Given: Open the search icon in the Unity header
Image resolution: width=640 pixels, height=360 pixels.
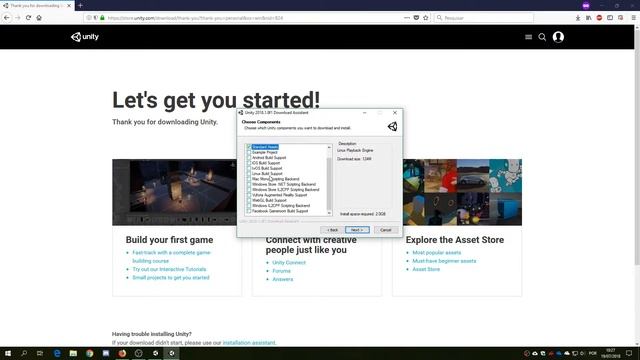Looking at the screenshot, I should tap(542, 37).
